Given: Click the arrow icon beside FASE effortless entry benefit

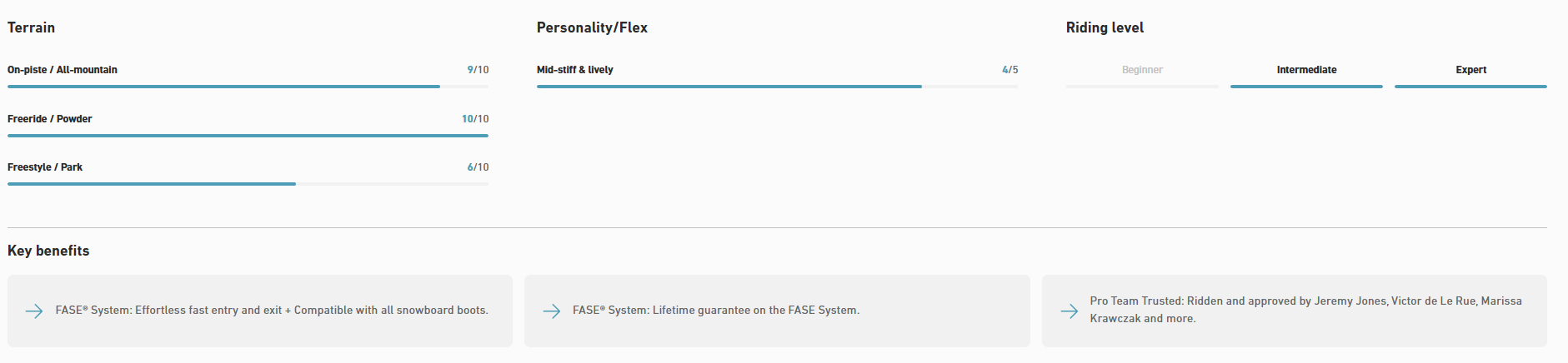Looking at the screenshot, I should coord(34,311).
